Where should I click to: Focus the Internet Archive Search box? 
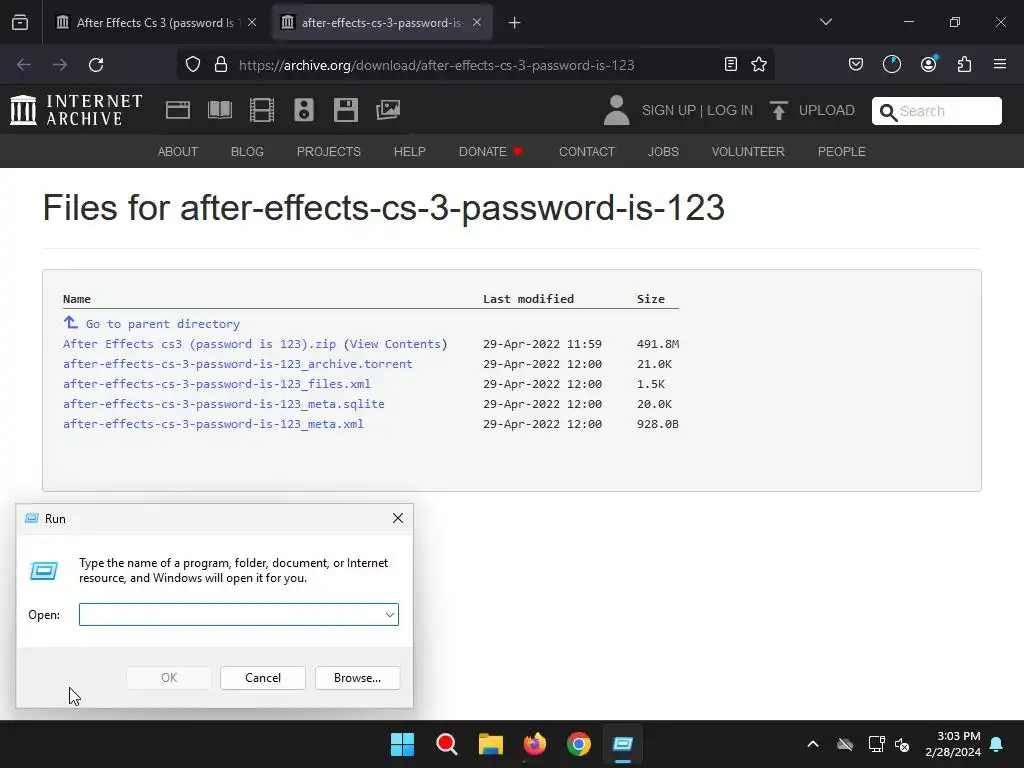pos(936,111)
